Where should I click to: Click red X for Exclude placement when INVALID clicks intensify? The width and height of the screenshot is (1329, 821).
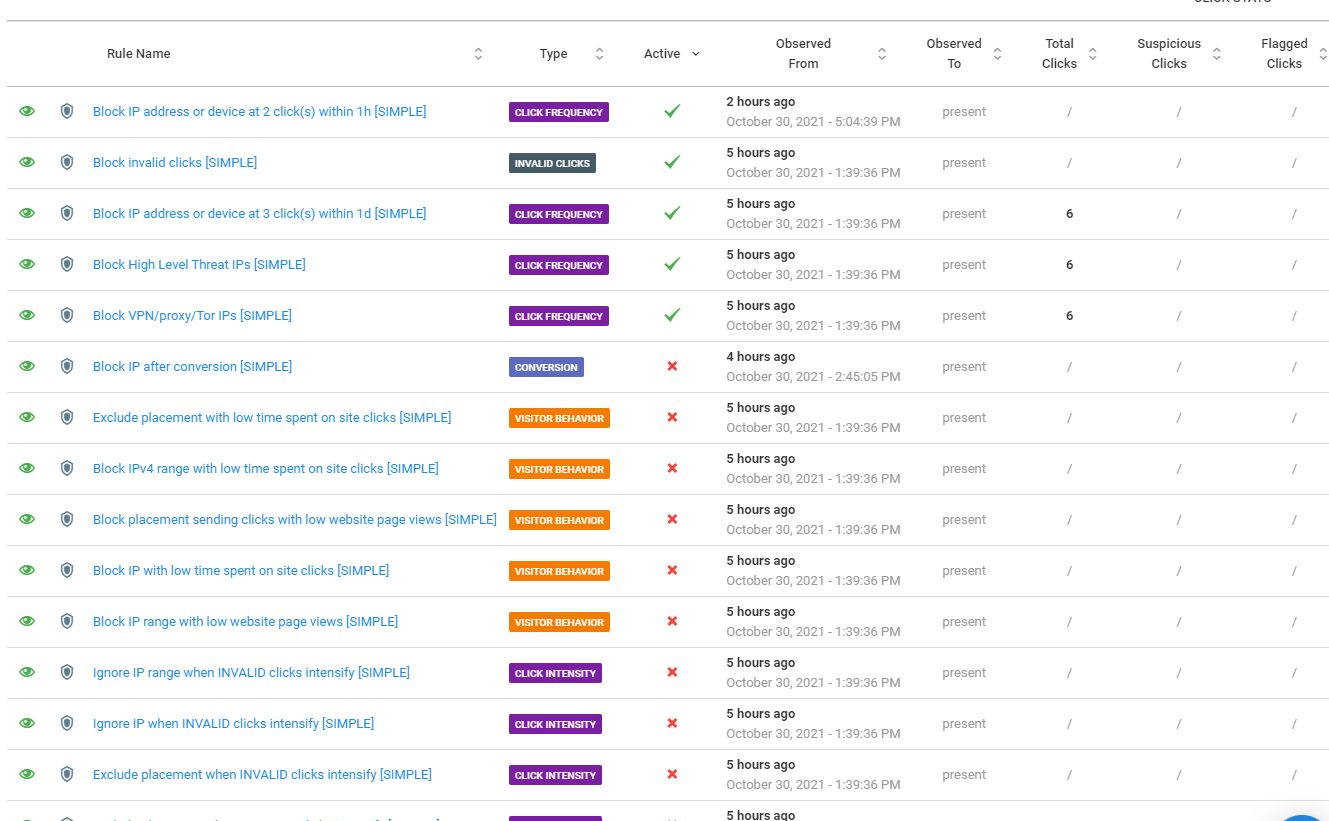672,774
